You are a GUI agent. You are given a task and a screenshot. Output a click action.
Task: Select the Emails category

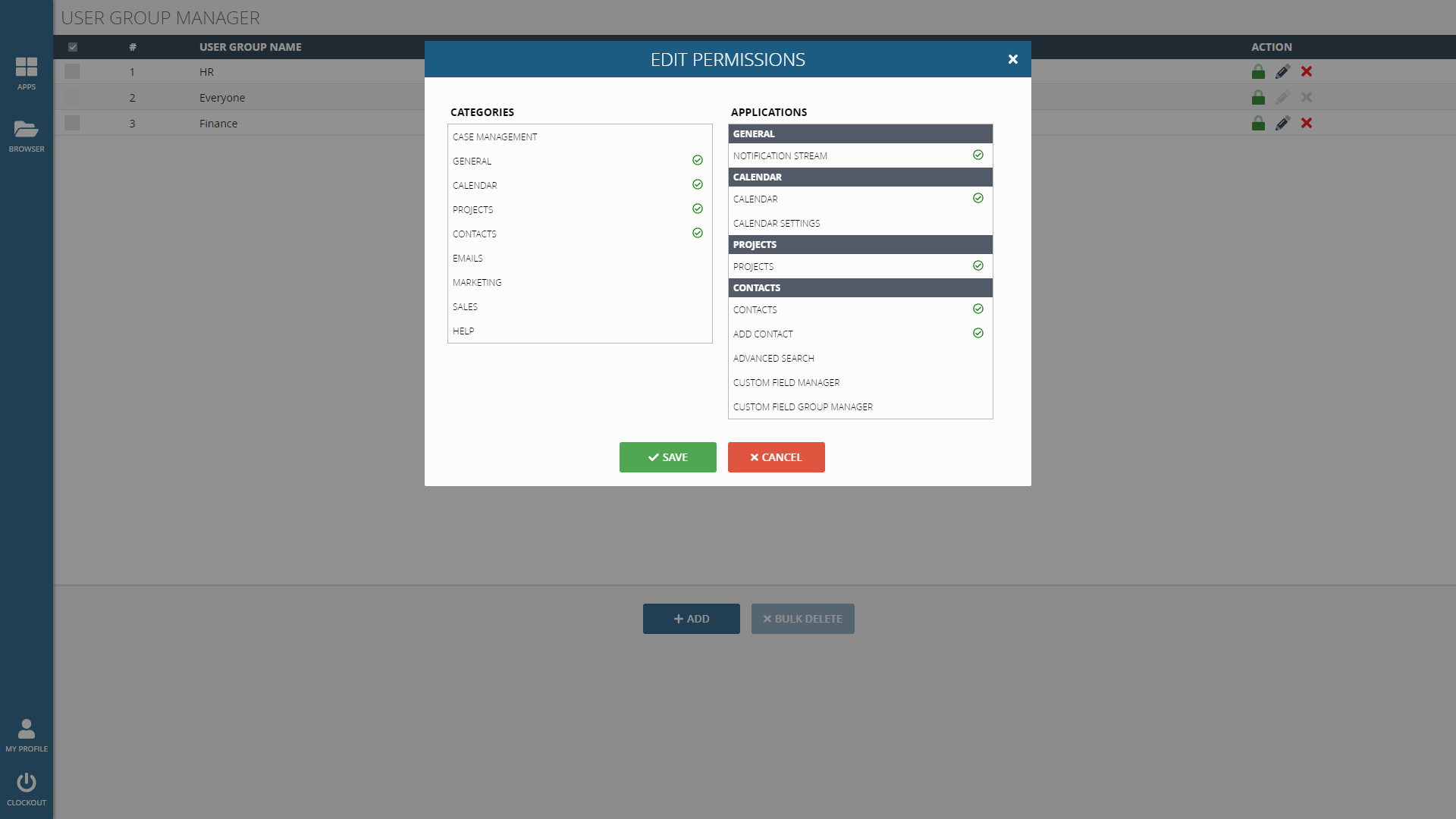(x=468, y=259)
